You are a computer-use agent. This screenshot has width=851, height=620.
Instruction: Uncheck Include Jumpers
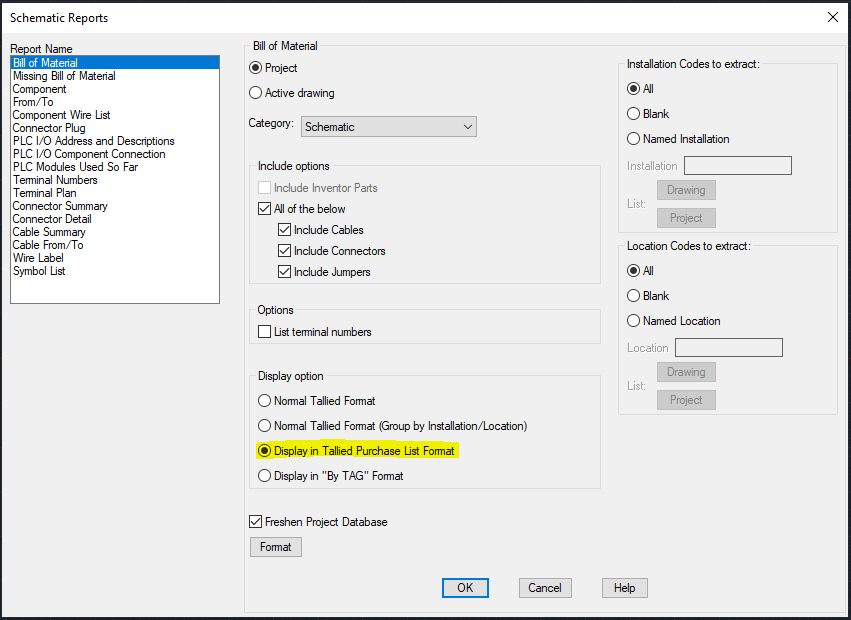coord(285,274)
